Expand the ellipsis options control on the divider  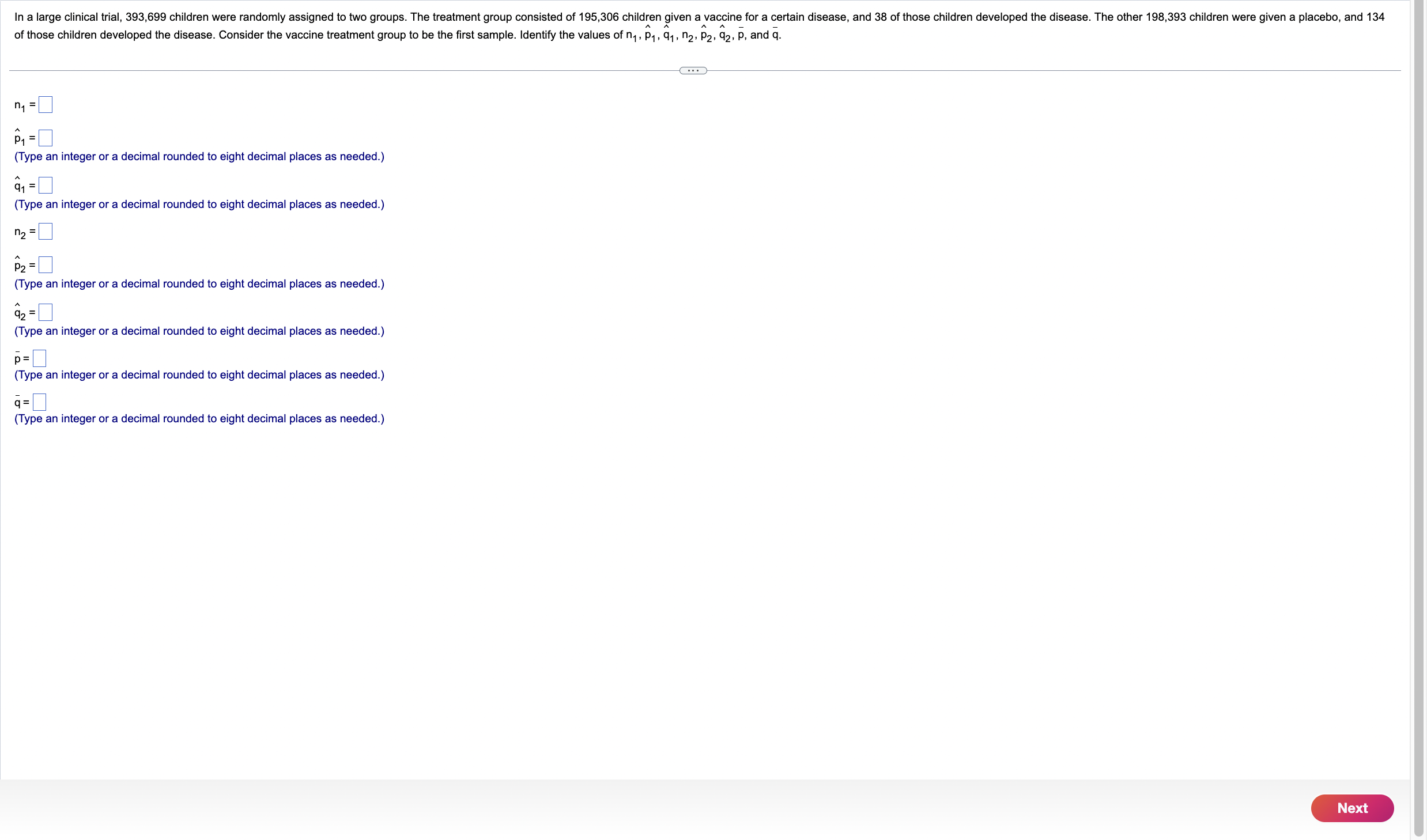[x=693, y=70]
